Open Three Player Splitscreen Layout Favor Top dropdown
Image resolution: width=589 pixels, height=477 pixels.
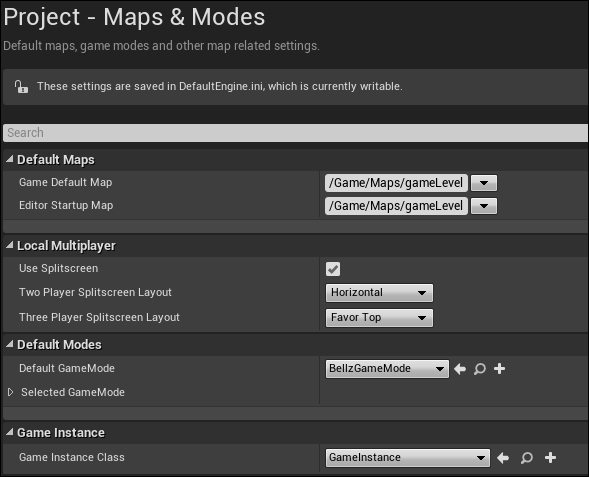pyautogui.click(x=379, y=318)
